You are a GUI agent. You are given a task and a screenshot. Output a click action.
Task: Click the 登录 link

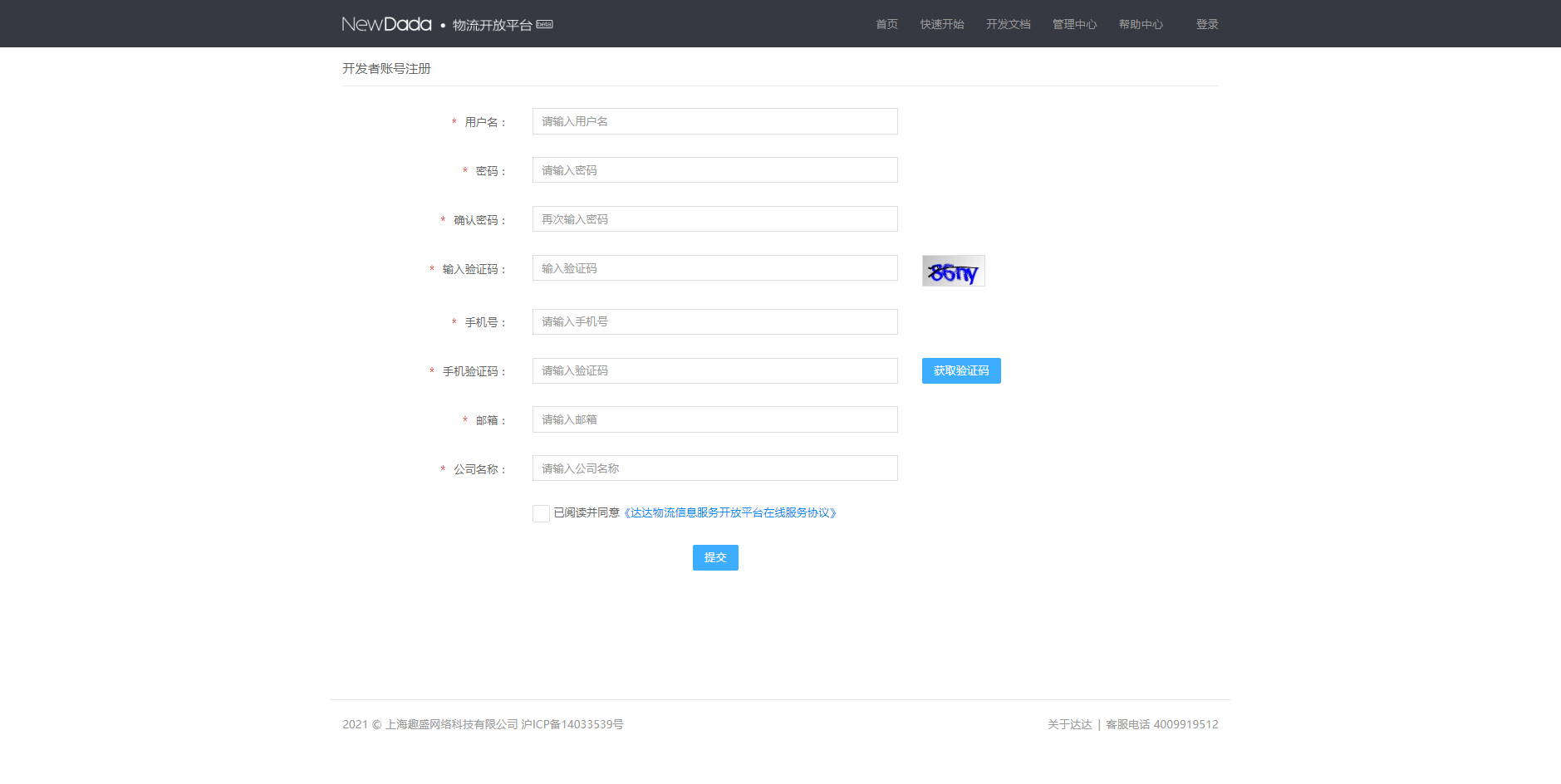click(1206, 24)
